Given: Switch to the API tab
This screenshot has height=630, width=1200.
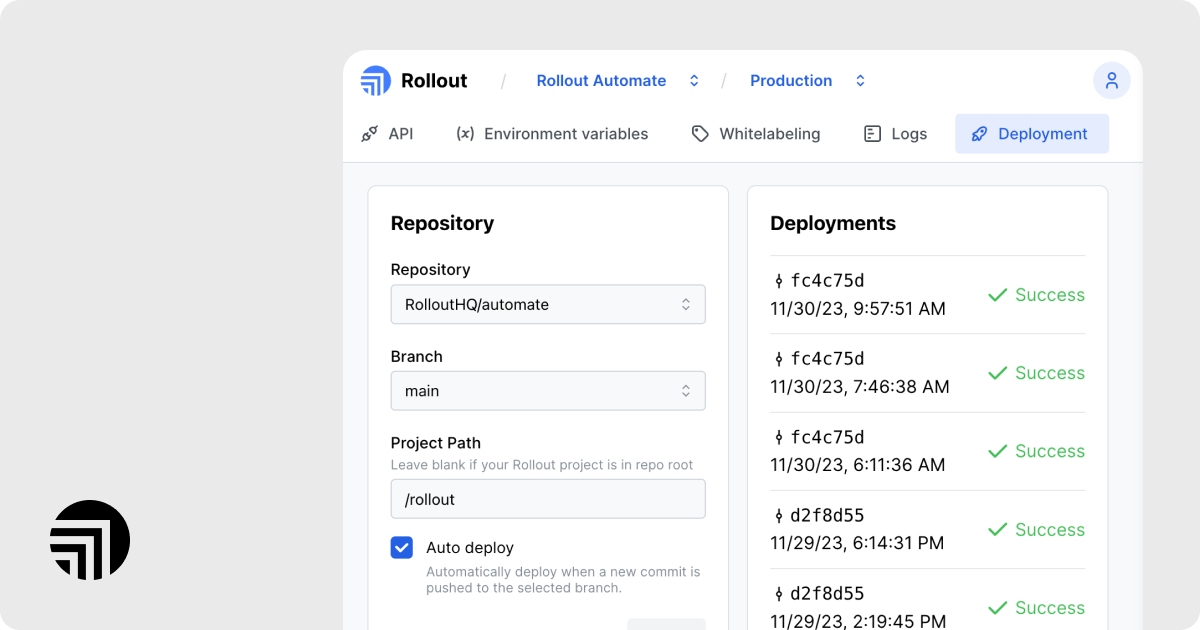Looking at the screenshot, I should (x=387, y=134).
